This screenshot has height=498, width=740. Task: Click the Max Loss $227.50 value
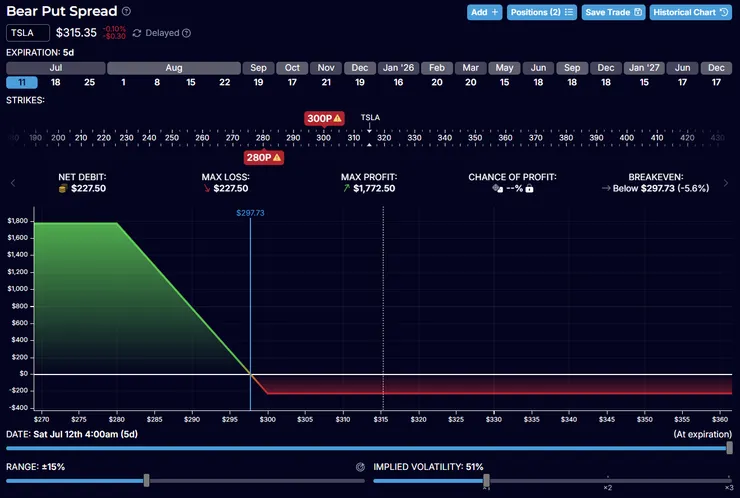[231, 188]
